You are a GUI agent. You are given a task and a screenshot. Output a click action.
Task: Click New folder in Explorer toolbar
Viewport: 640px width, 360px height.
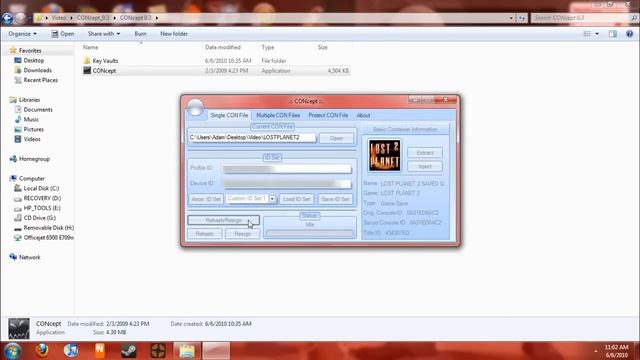(x=174, y=34)
